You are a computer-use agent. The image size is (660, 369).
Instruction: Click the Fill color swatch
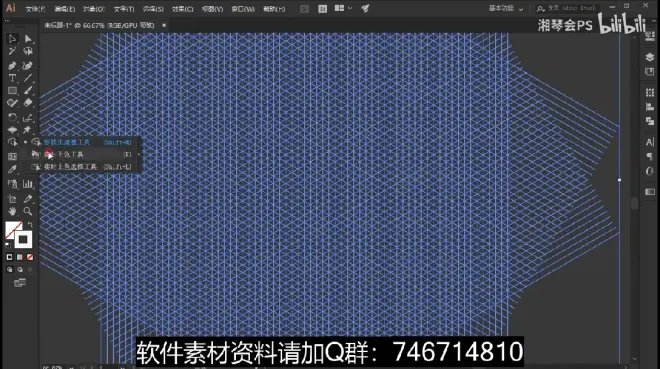pyautogui.click(x=13, y=229)
